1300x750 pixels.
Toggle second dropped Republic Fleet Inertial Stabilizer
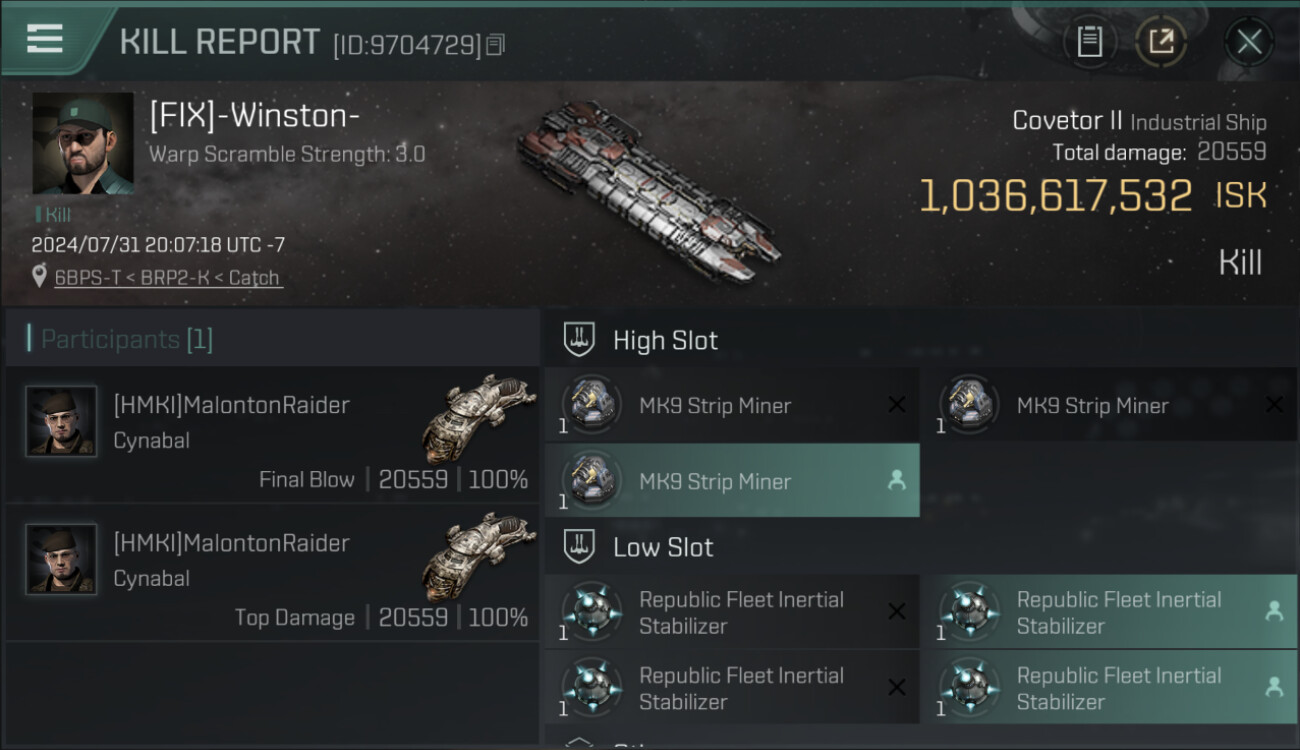1118,688
